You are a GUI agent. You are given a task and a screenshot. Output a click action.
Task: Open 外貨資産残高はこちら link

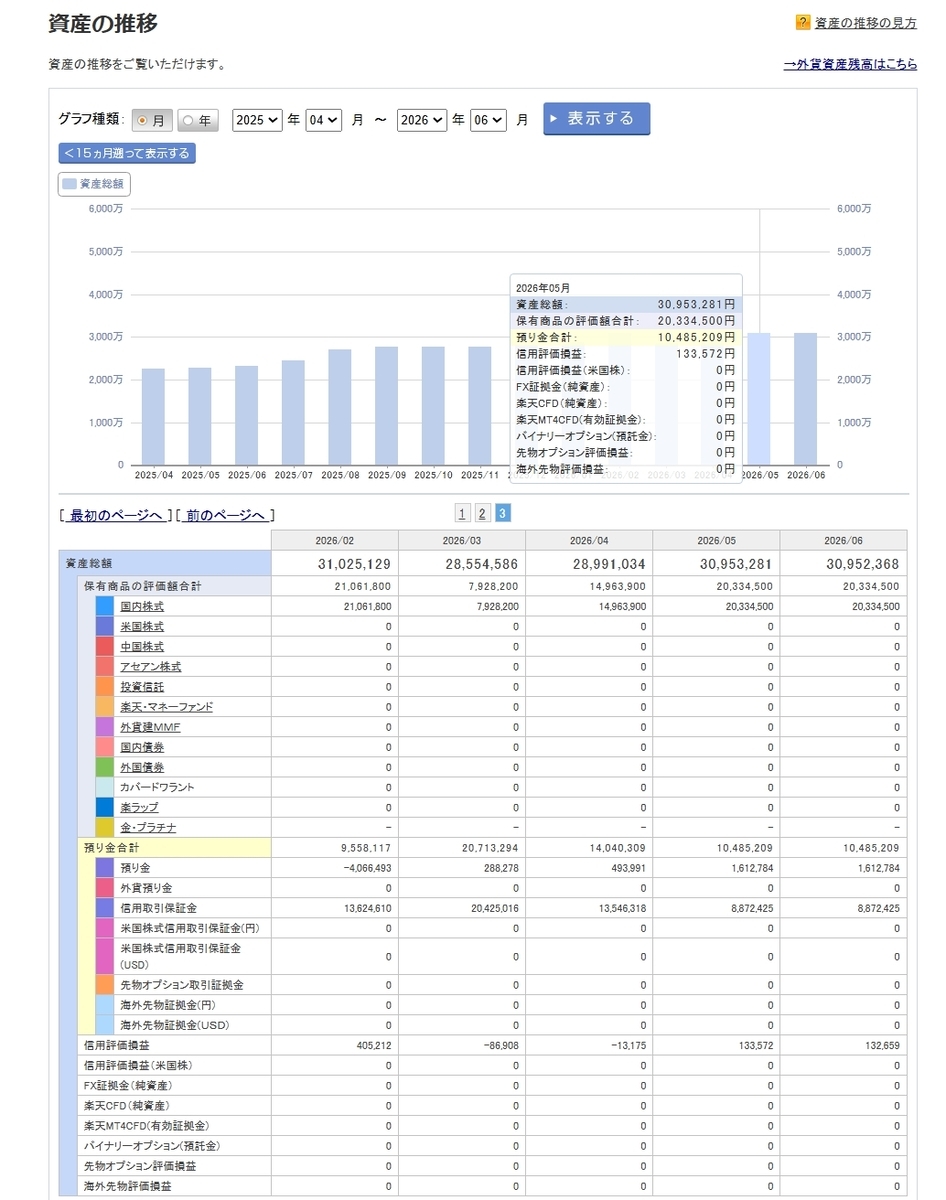(x=850, y=64)
